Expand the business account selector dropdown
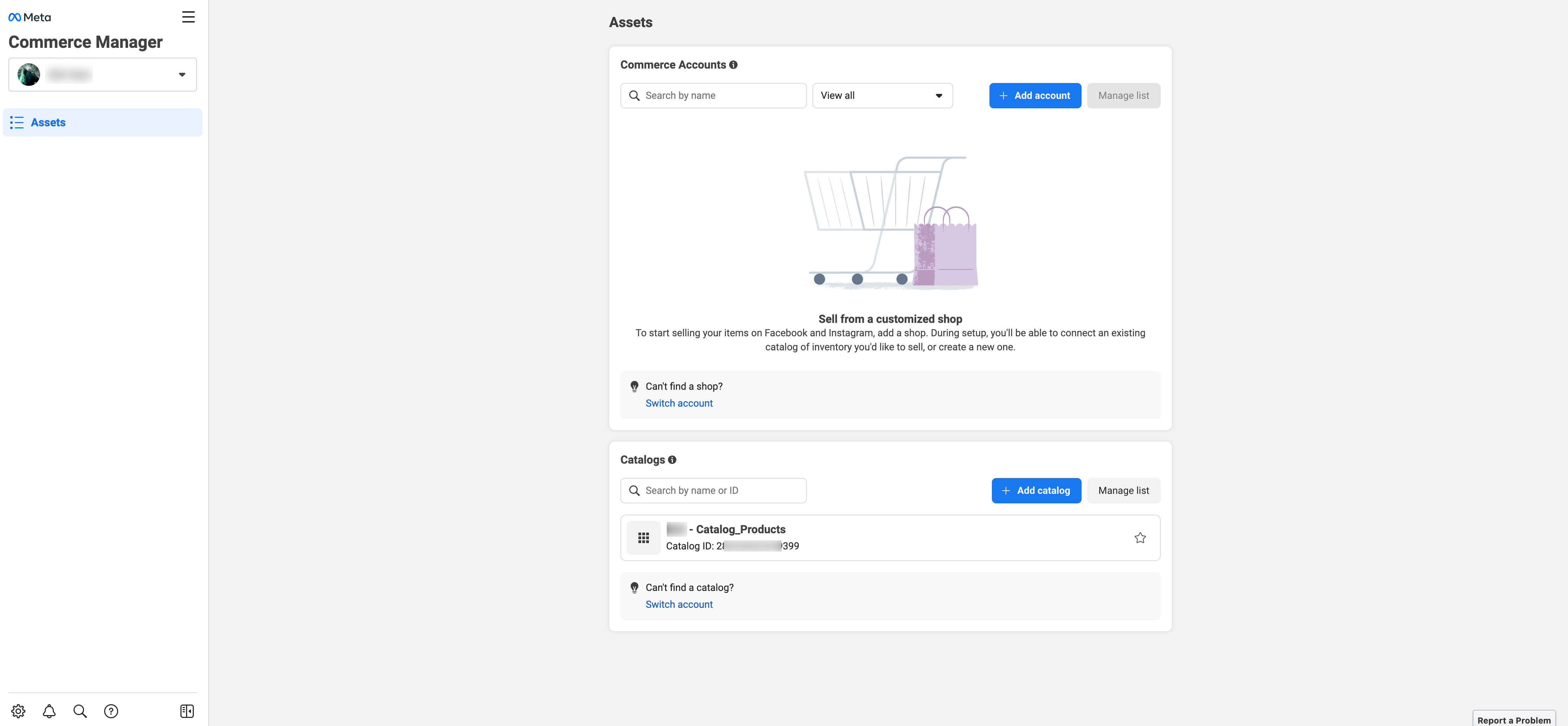Screen dimensions: 1568x726 [102, 74]
